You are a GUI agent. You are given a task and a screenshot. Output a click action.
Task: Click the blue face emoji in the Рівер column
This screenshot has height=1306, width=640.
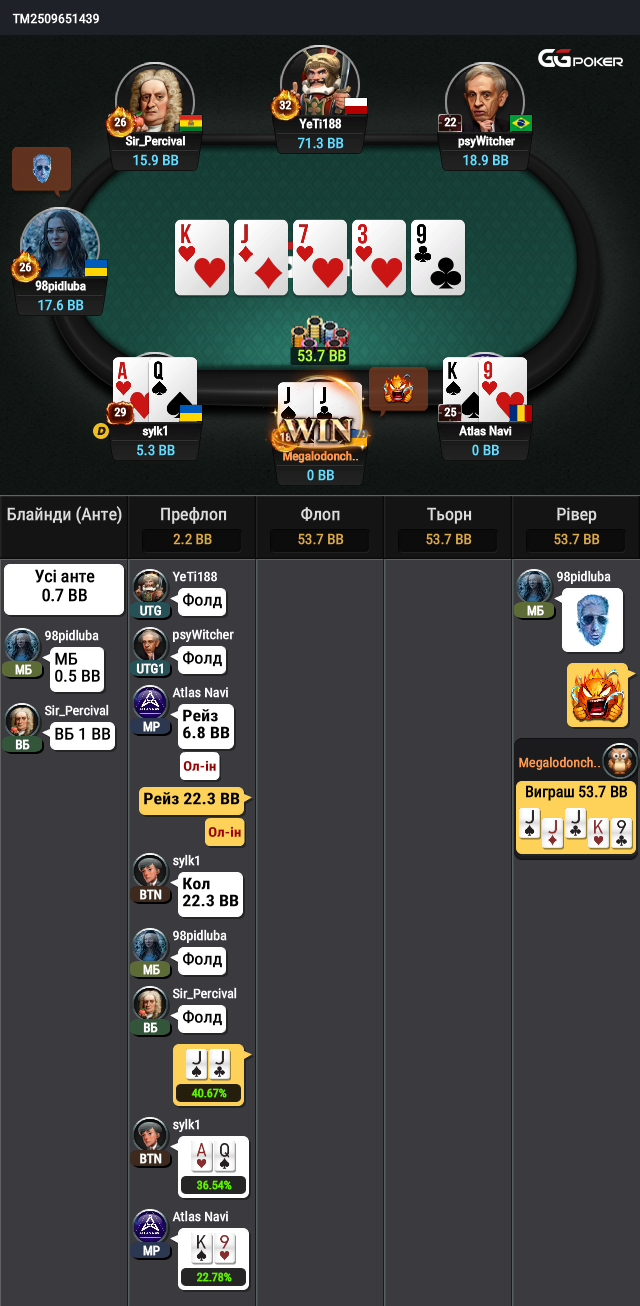tap(592, 620)
